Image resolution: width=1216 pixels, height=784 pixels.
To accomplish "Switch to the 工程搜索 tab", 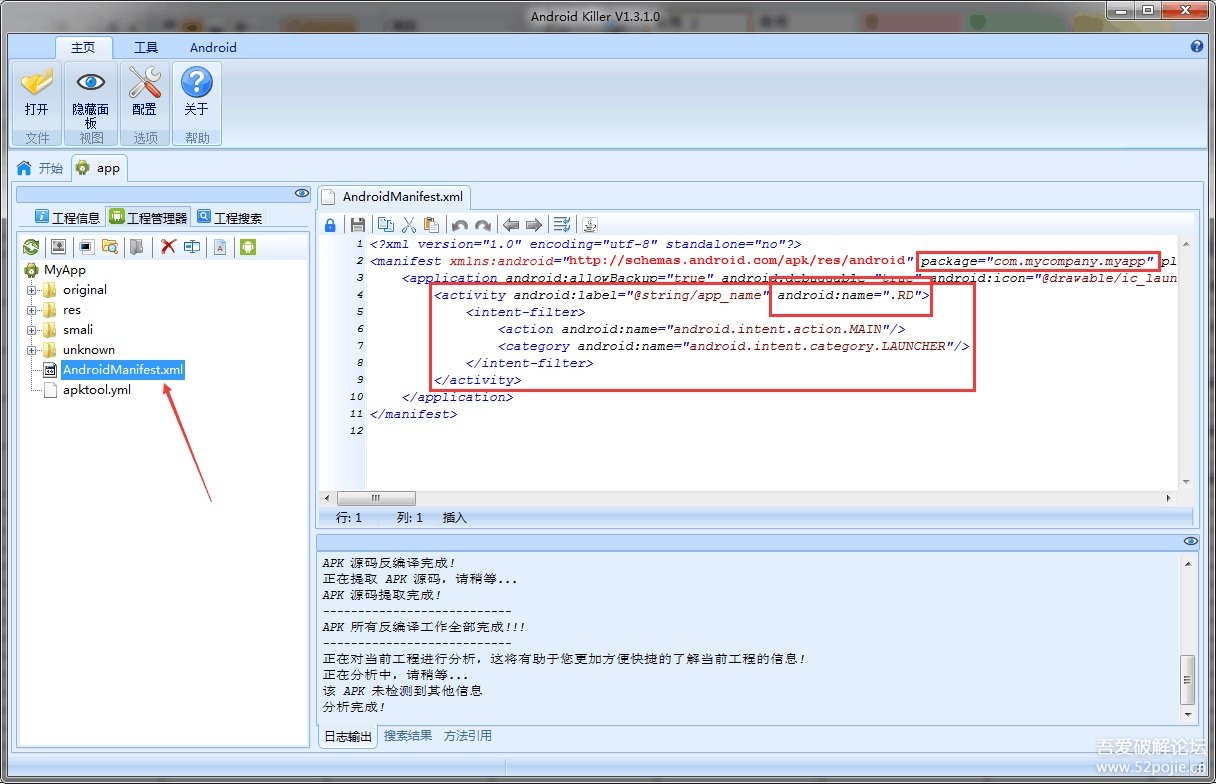I will click(x=230, y=217).
